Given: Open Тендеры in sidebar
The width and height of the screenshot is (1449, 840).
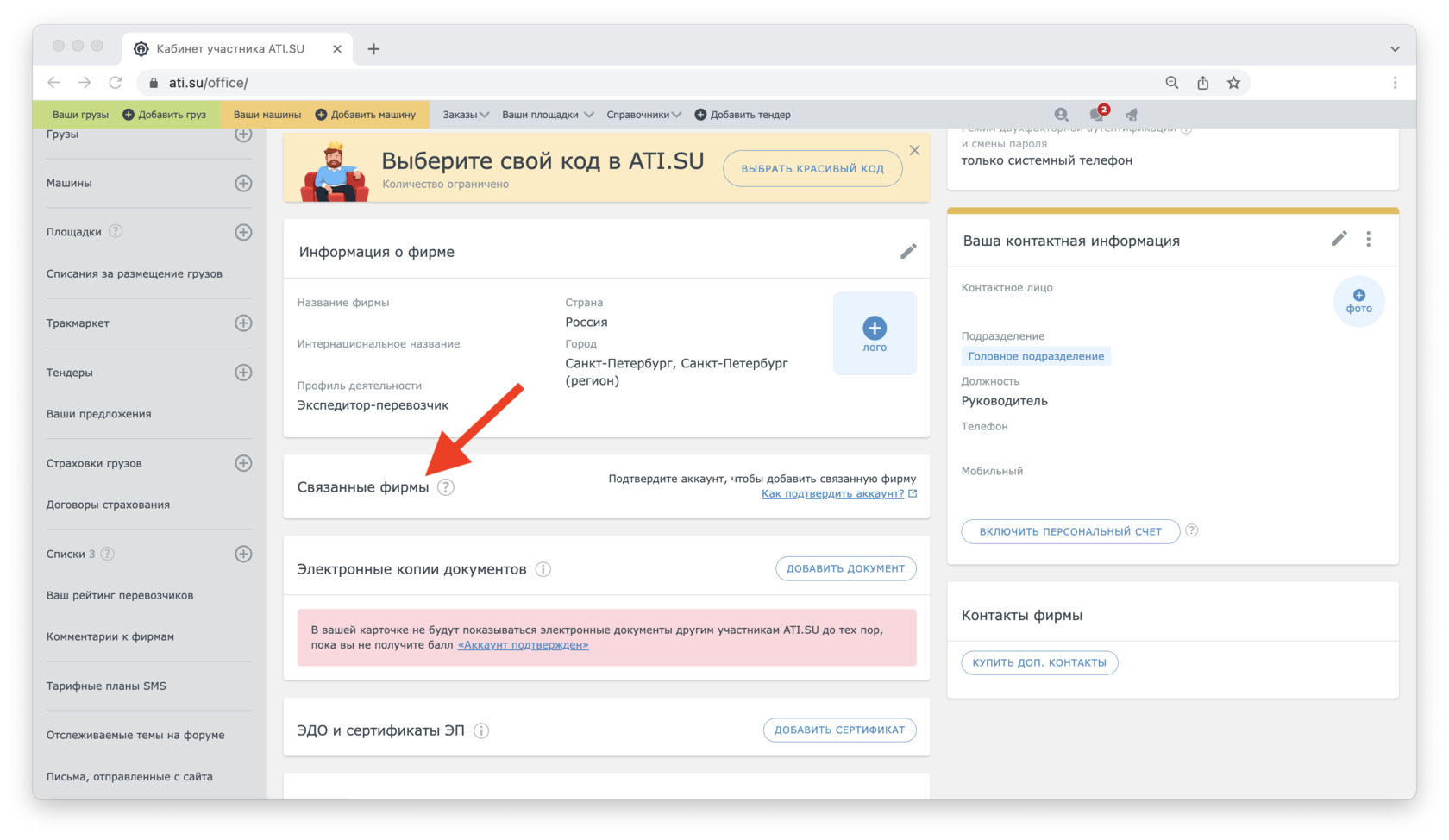Looking at the screenshot, I should 69,373.
